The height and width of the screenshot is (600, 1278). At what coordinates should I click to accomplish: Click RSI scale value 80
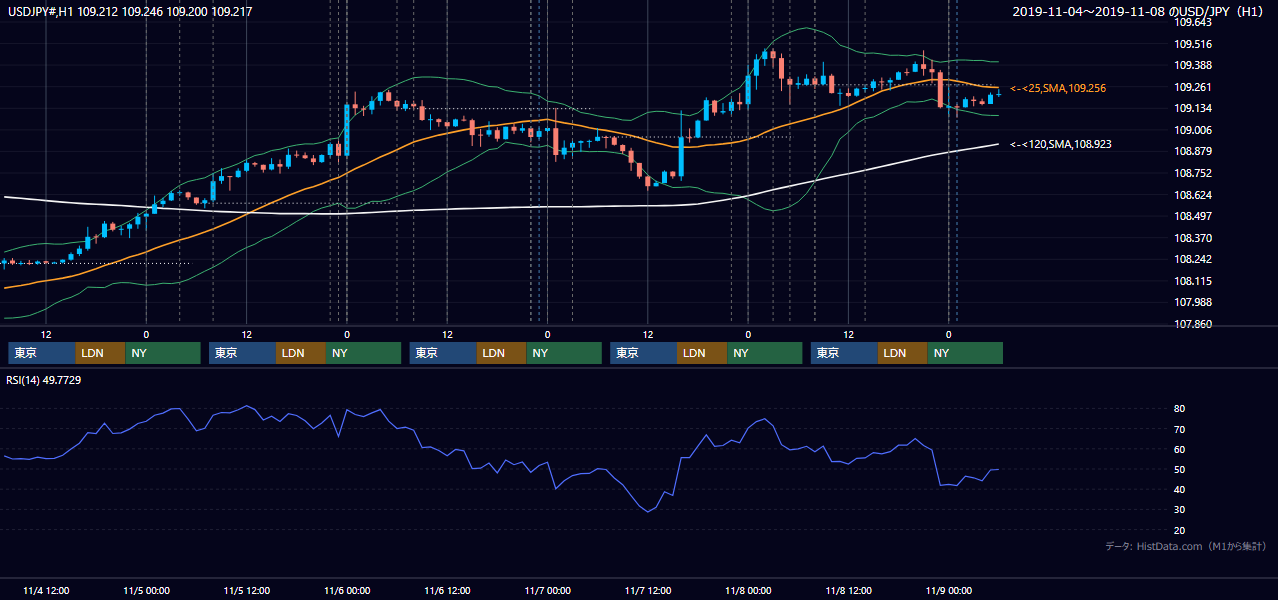[x=1179, y=409]
